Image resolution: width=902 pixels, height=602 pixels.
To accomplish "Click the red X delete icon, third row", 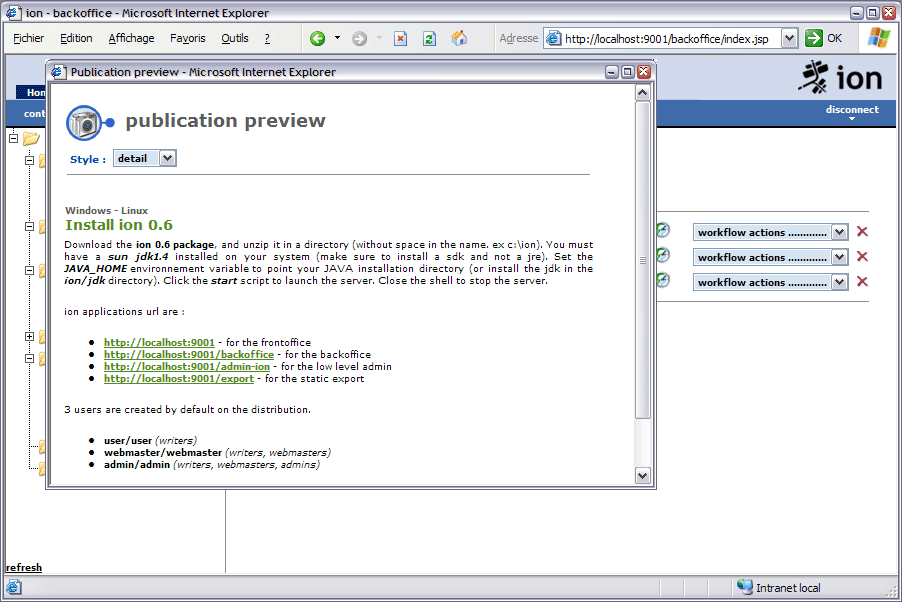I will (862, 281).
